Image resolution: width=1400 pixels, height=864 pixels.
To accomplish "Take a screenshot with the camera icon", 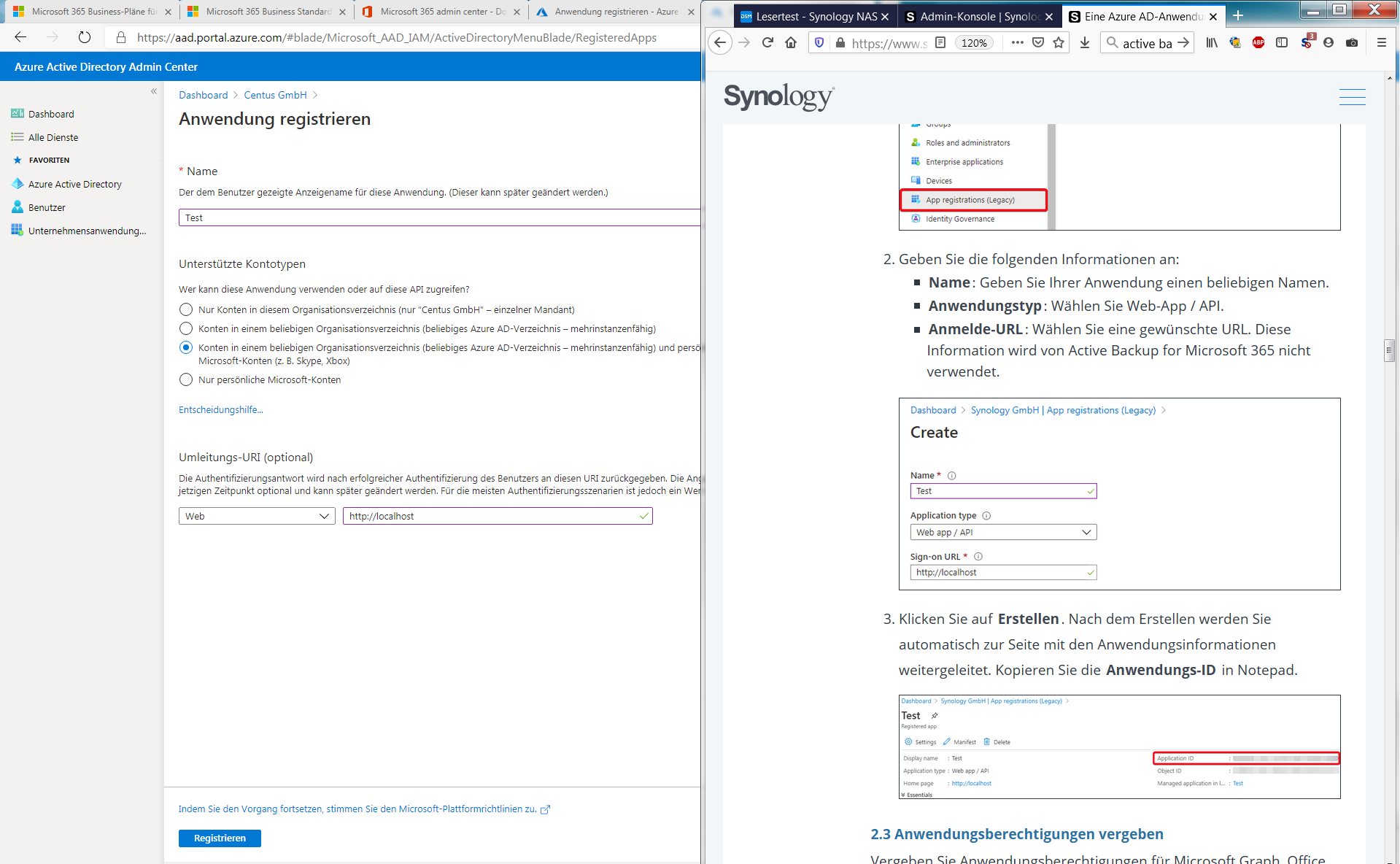I will tap(1352, 42).
